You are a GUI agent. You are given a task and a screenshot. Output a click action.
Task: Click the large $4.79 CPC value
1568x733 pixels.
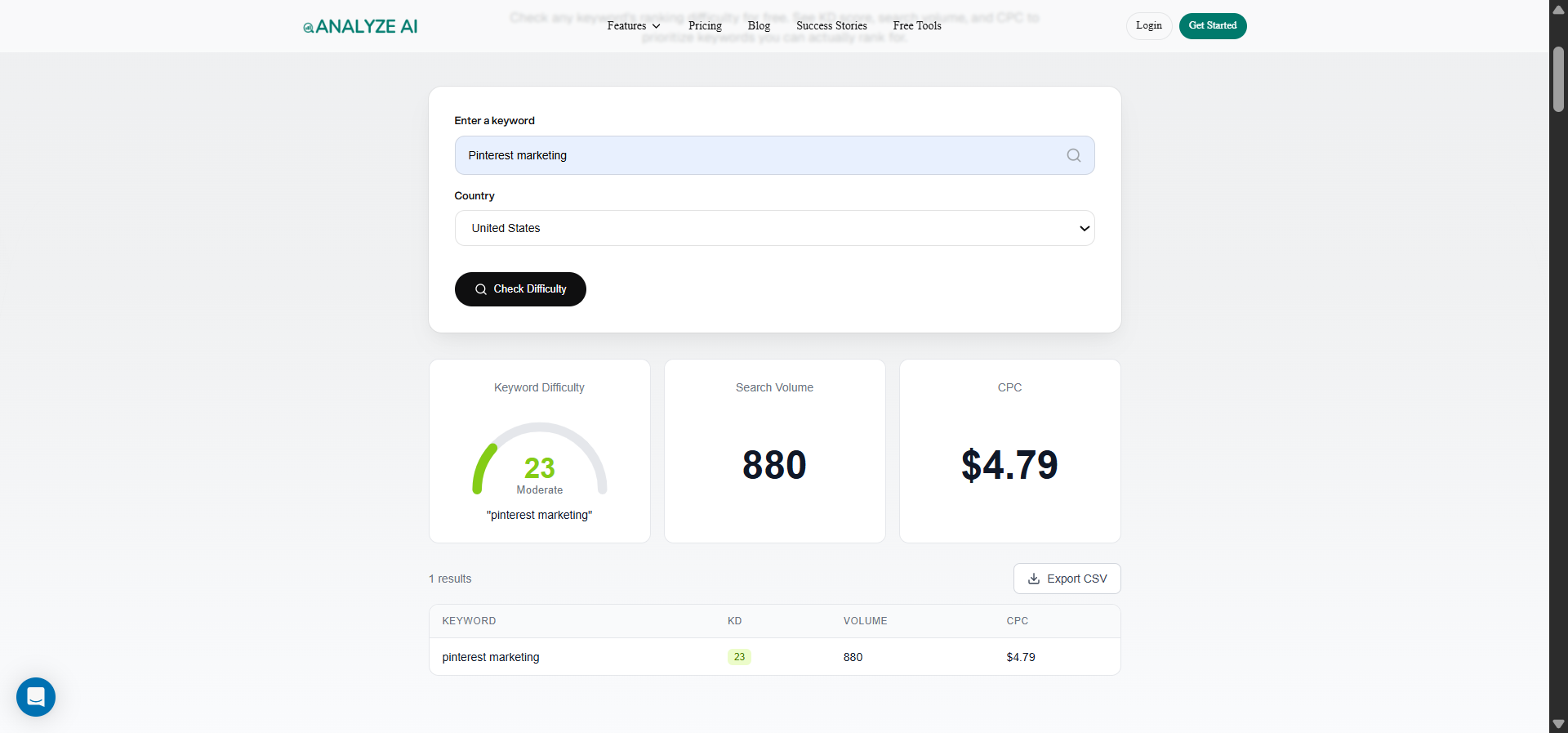click(x=1009, y=465)
